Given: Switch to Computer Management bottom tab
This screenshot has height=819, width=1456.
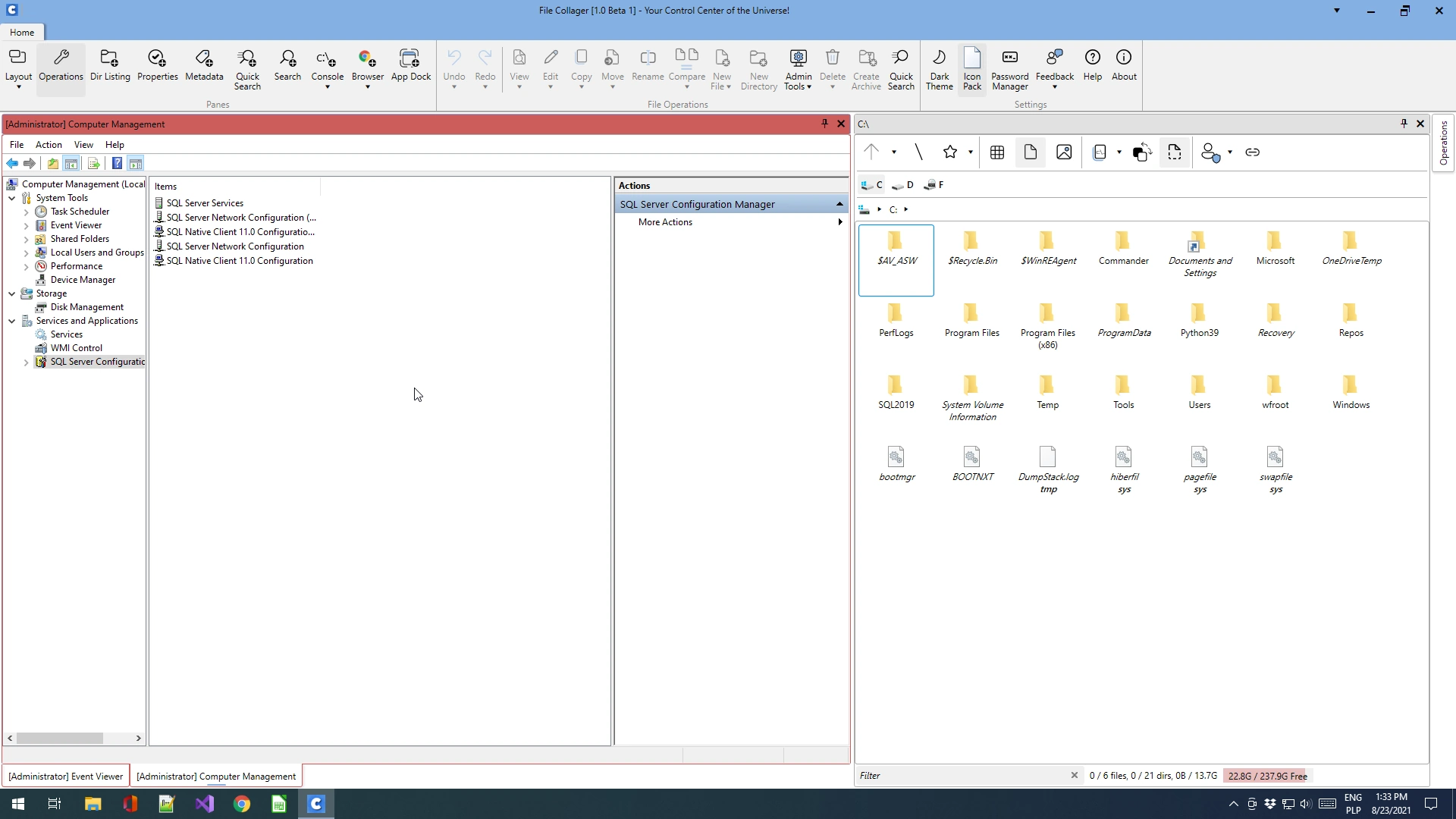Looking at the screenshot, I should point(216,777).
